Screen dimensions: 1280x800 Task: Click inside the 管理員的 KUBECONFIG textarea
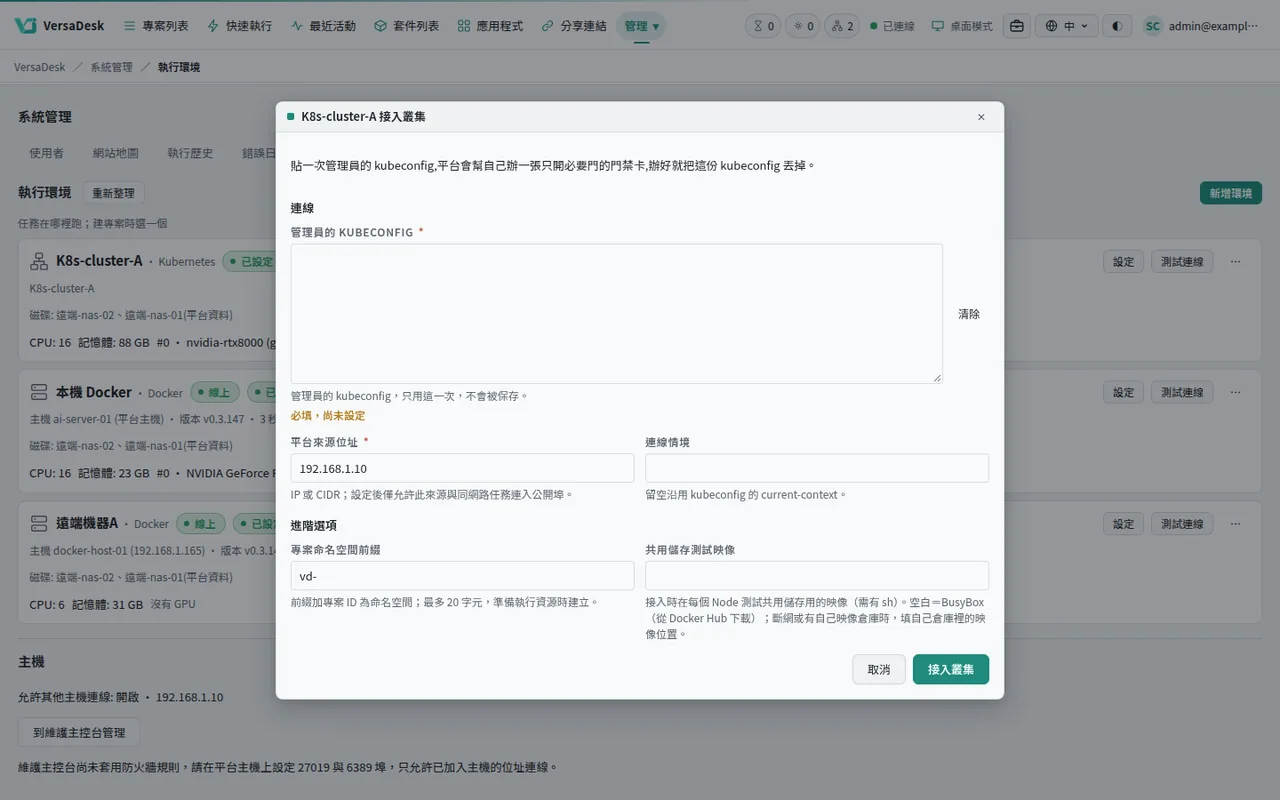coord(617,313)
